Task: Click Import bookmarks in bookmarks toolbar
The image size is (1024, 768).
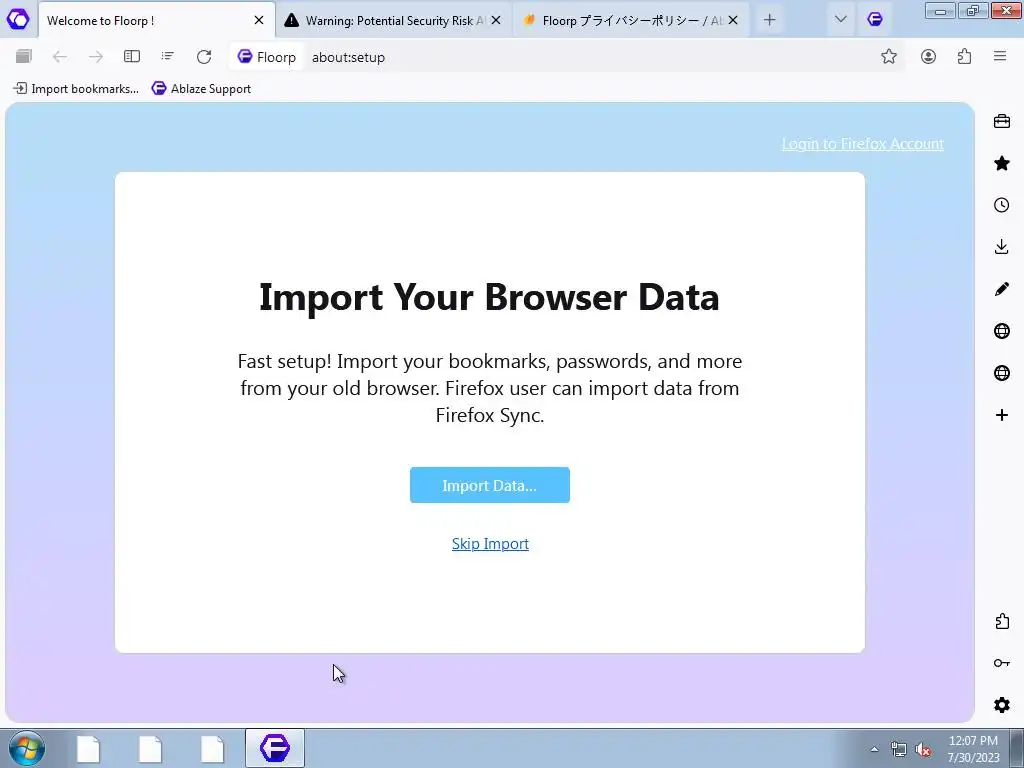Action: tap(76, 89)
